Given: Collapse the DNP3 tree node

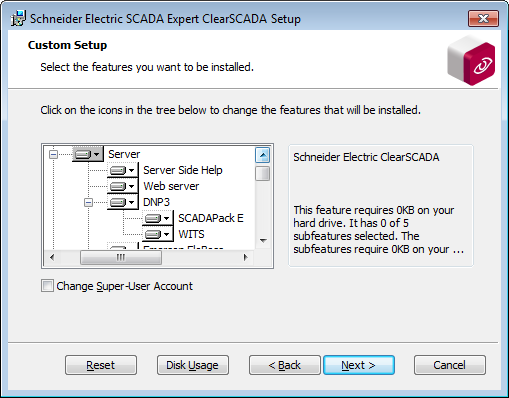Looking at the screenshot, I should 88,202.
